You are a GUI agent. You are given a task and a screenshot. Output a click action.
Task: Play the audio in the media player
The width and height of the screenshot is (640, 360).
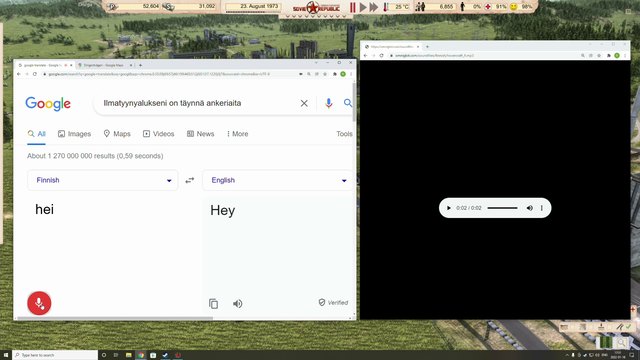point(449,208)
